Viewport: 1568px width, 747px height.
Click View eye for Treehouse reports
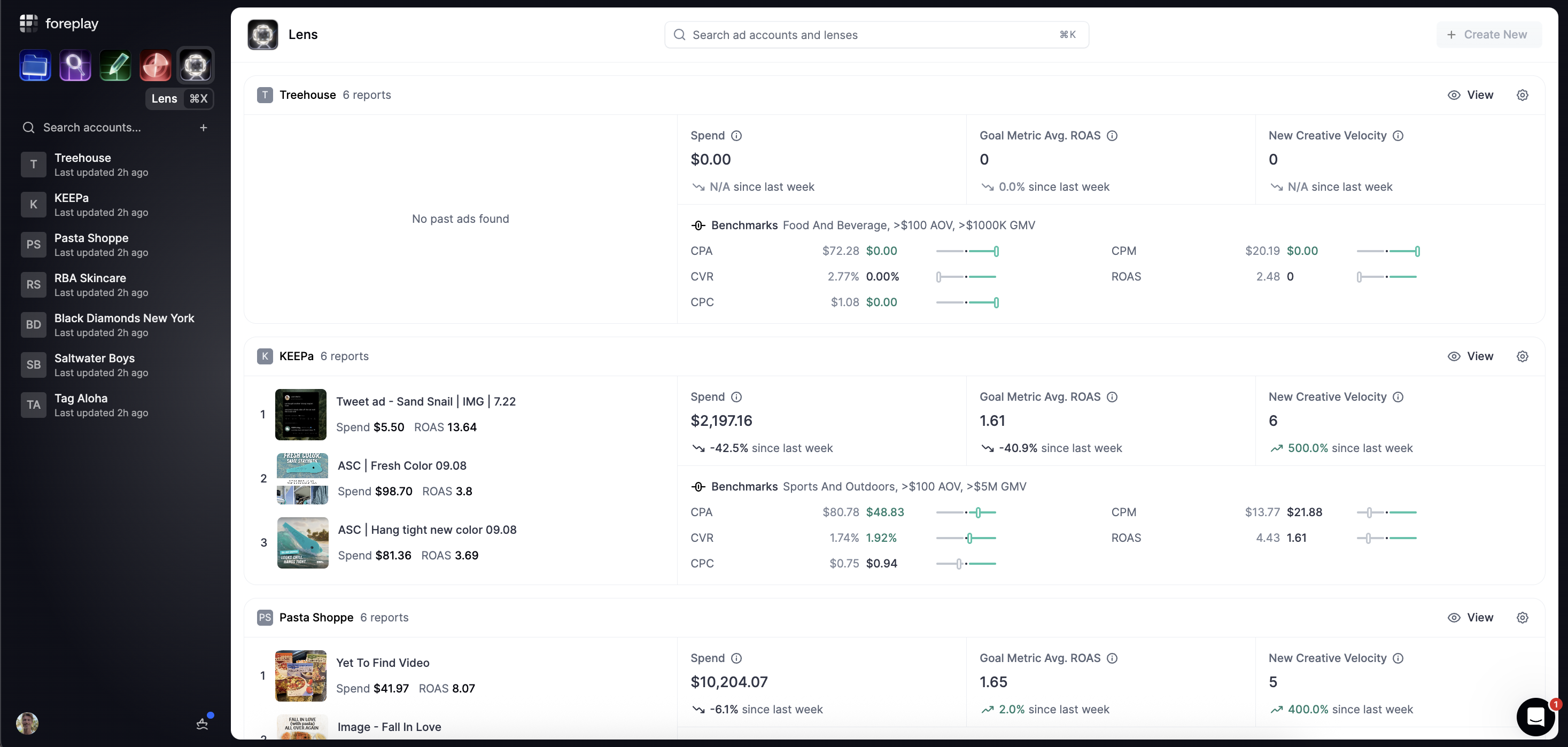pos(1470,95)
